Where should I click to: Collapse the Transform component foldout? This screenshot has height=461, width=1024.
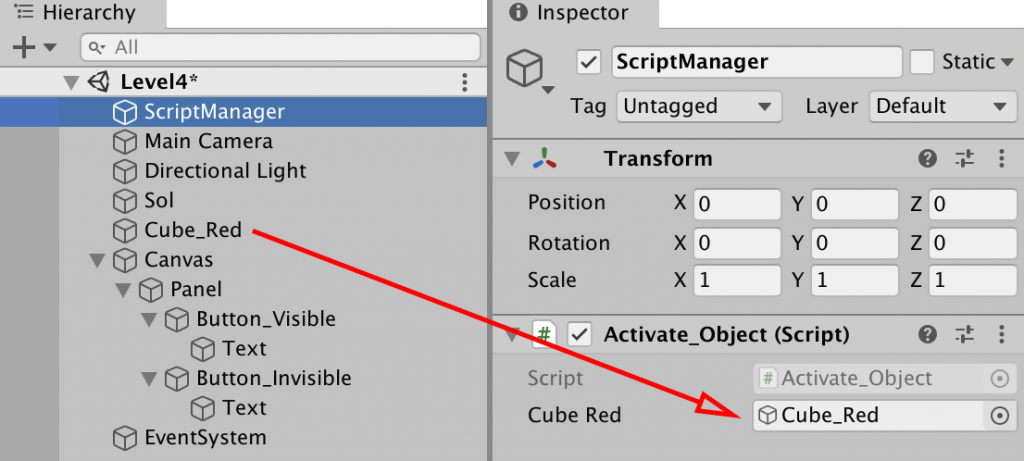pyautogui.click(x=512, y=159)
